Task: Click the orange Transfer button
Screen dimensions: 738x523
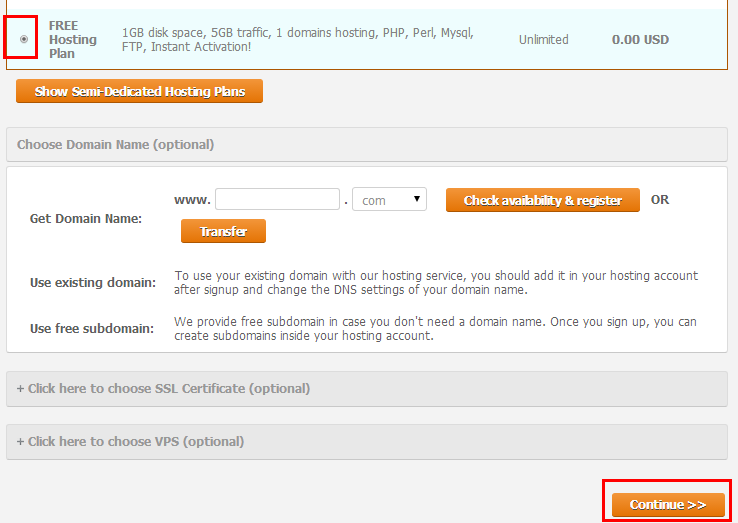Action: pyautogui.click(x=223, y=231)
